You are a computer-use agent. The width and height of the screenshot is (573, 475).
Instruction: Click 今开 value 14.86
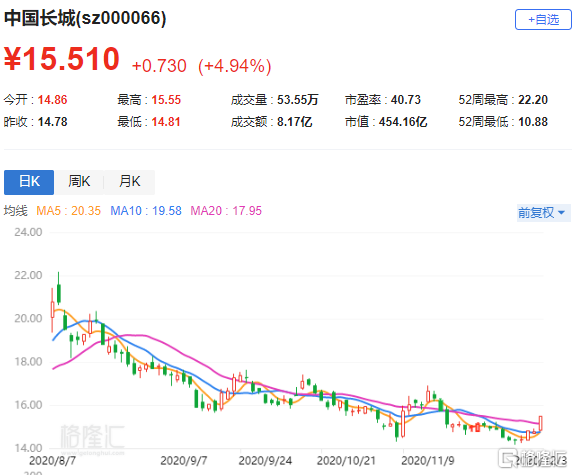53,100
